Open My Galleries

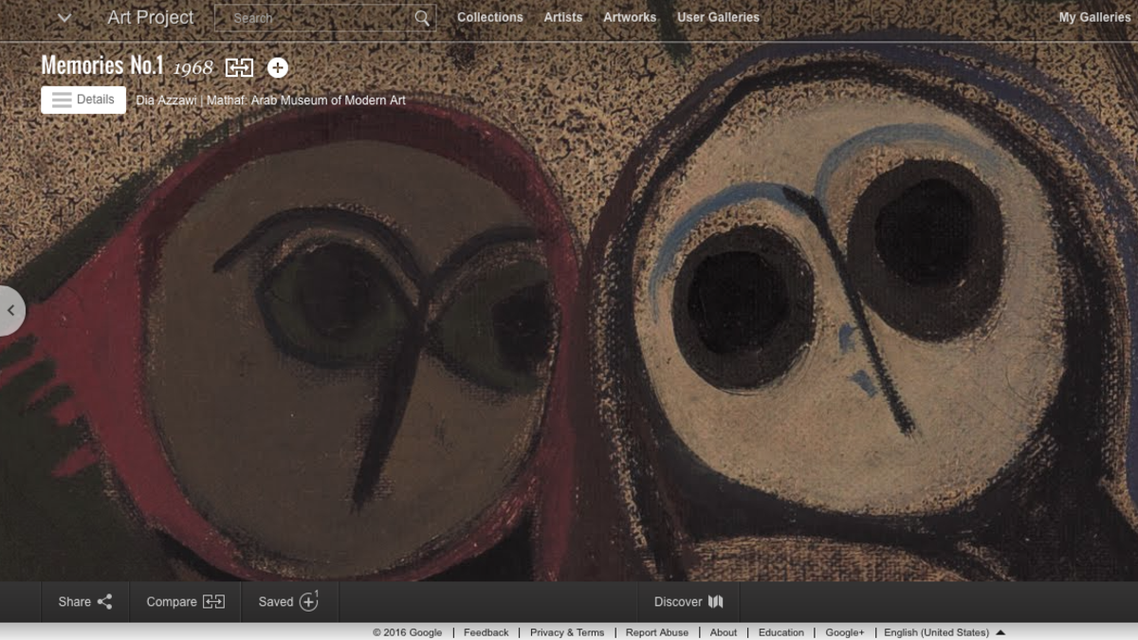point(1094,17)
